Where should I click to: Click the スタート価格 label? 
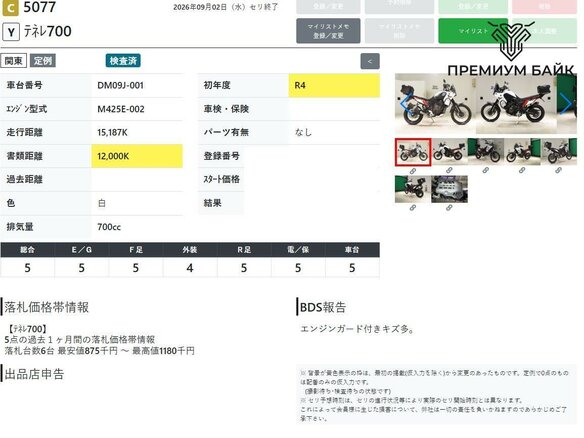222,180
